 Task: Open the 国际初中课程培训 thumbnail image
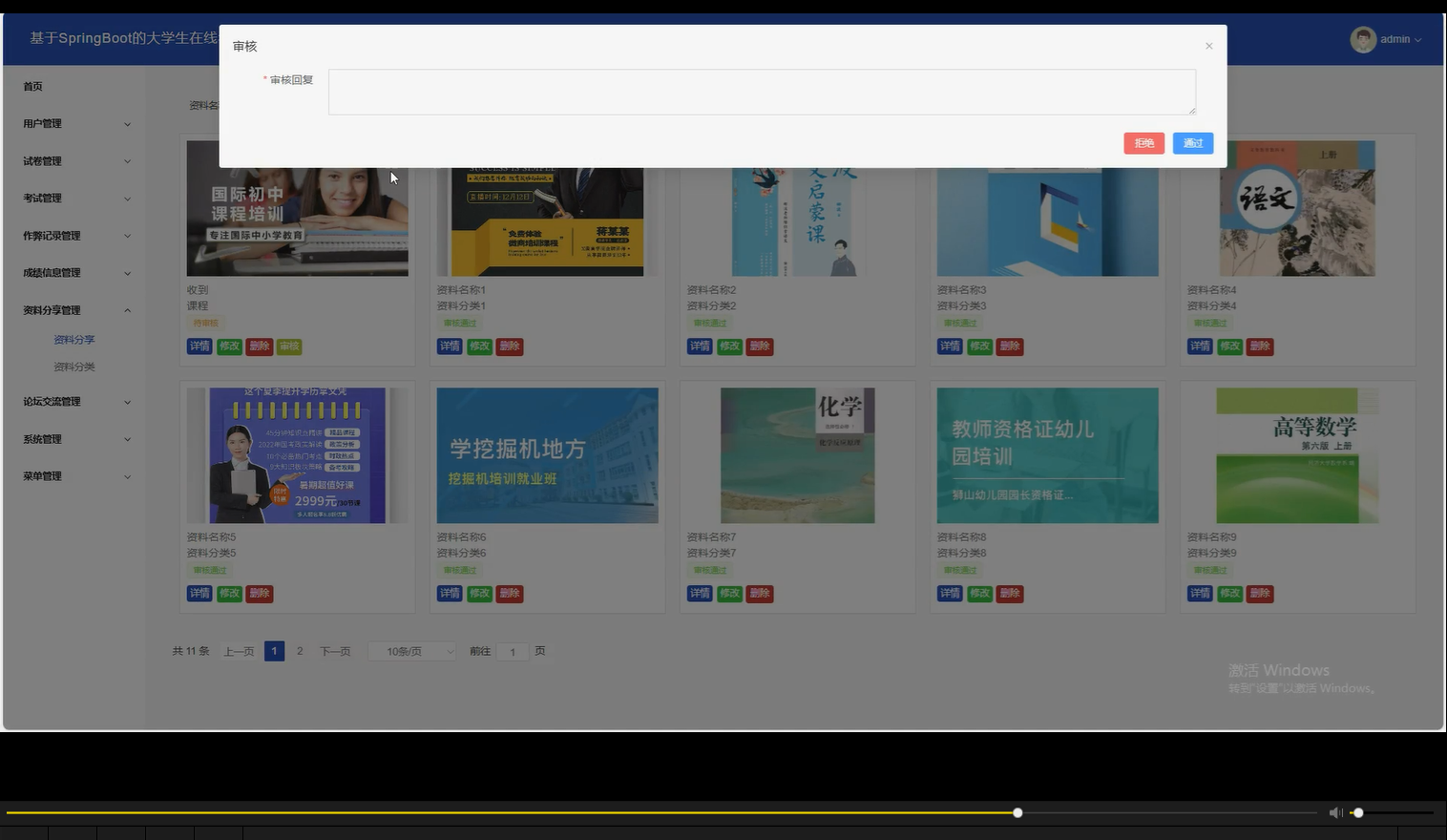coord(298,221)
